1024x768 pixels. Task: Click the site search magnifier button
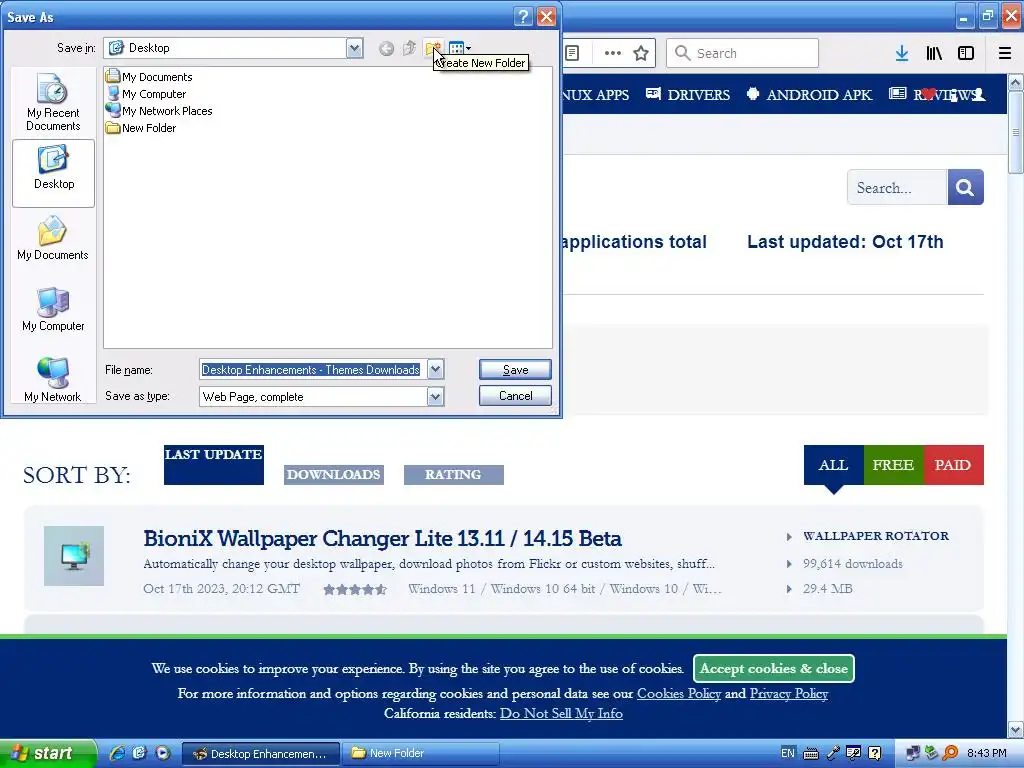coord(965,187)
